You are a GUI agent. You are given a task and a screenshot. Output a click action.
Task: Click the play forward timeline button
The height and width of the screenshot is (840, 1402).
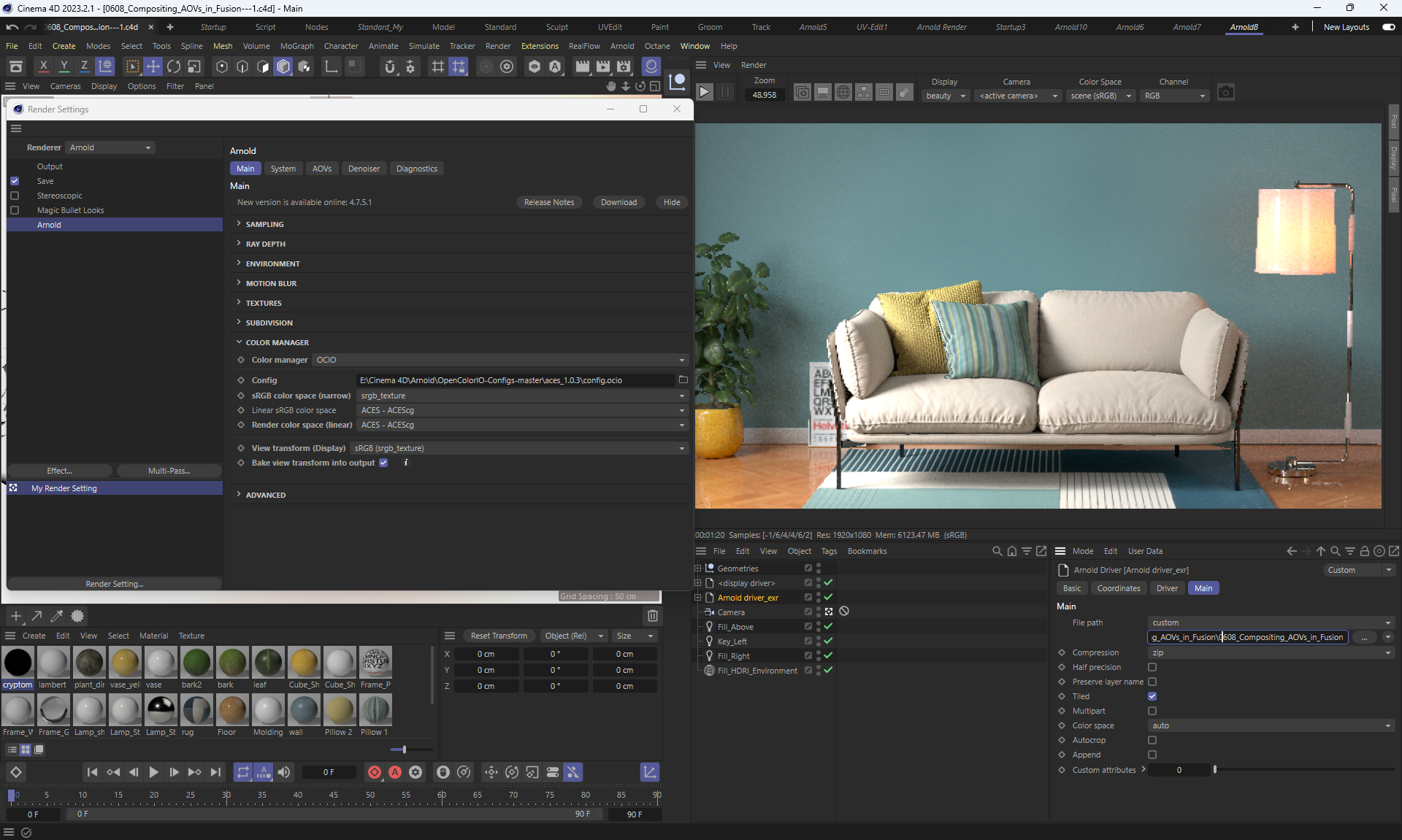pyautogui.click(x=153, y=772)
